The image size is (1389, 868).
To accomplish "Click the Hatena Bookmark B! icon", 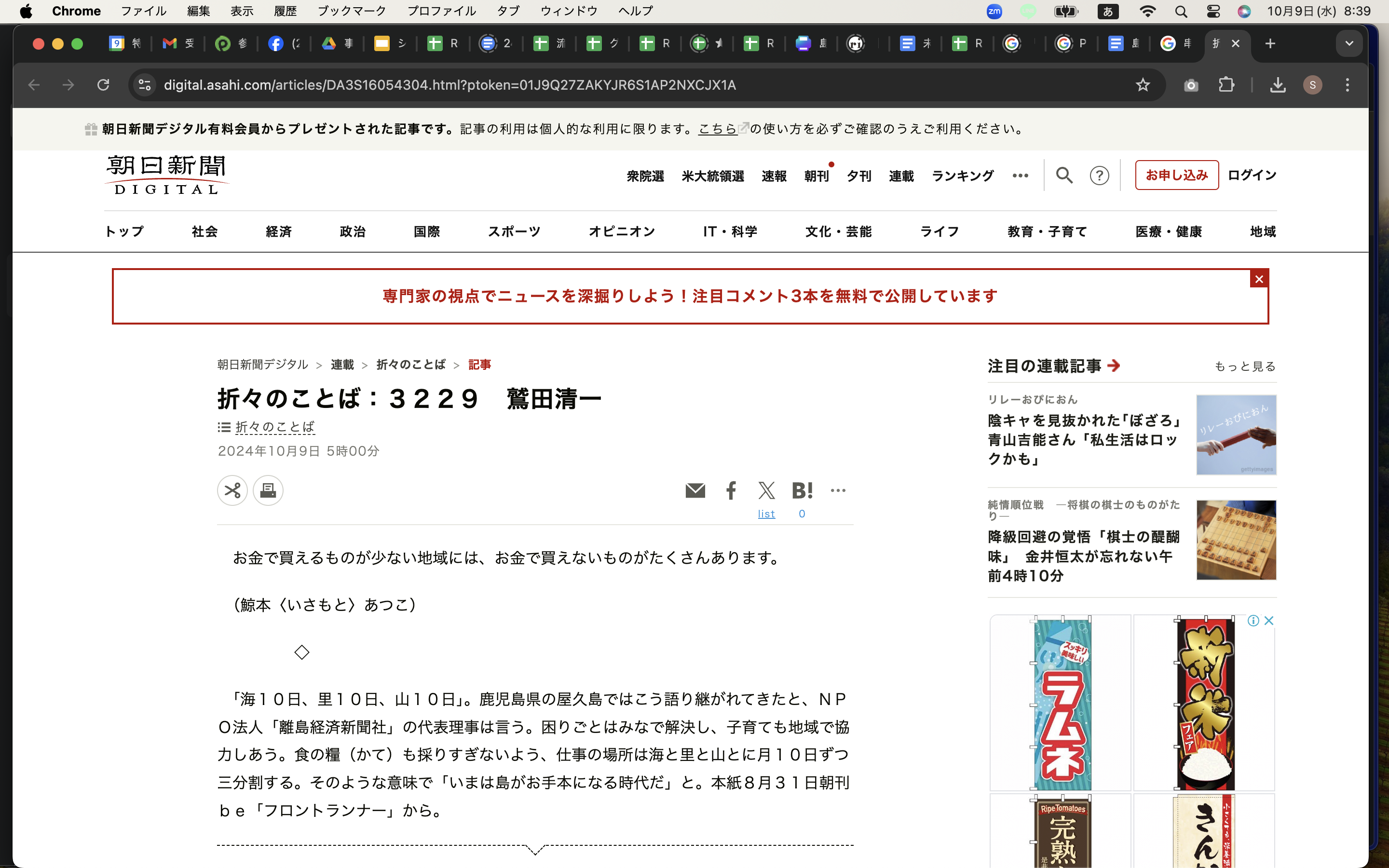I will pos(802,490).
